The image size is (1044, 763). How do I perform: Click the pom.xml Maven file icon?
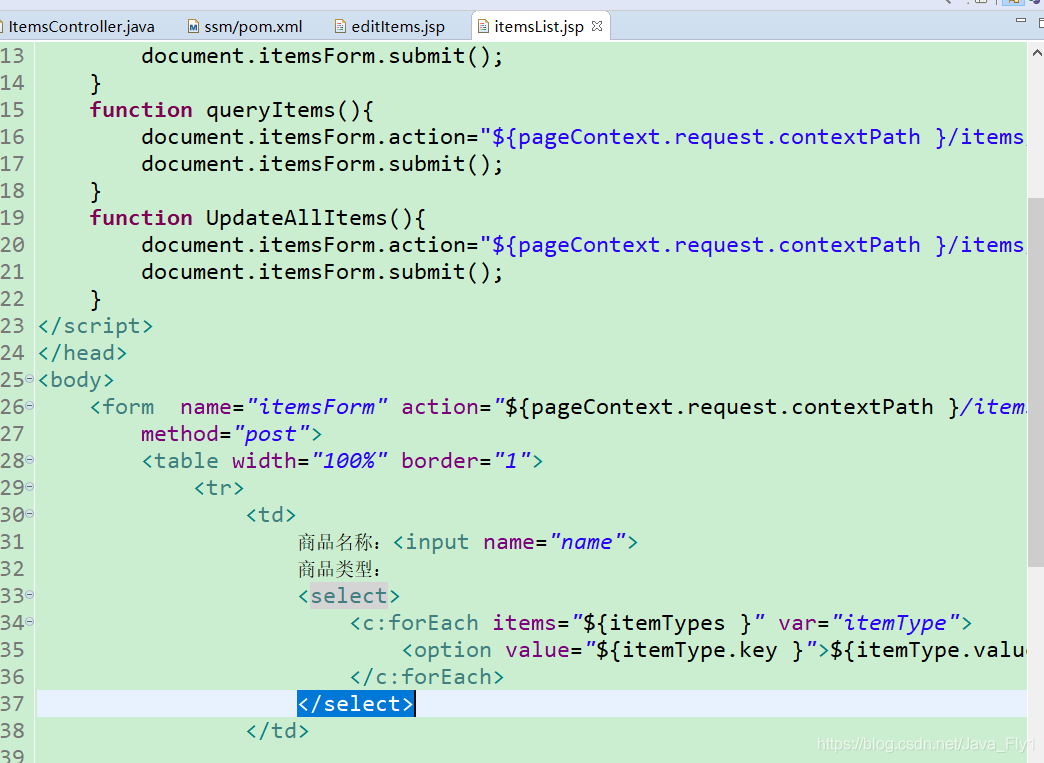193,27
